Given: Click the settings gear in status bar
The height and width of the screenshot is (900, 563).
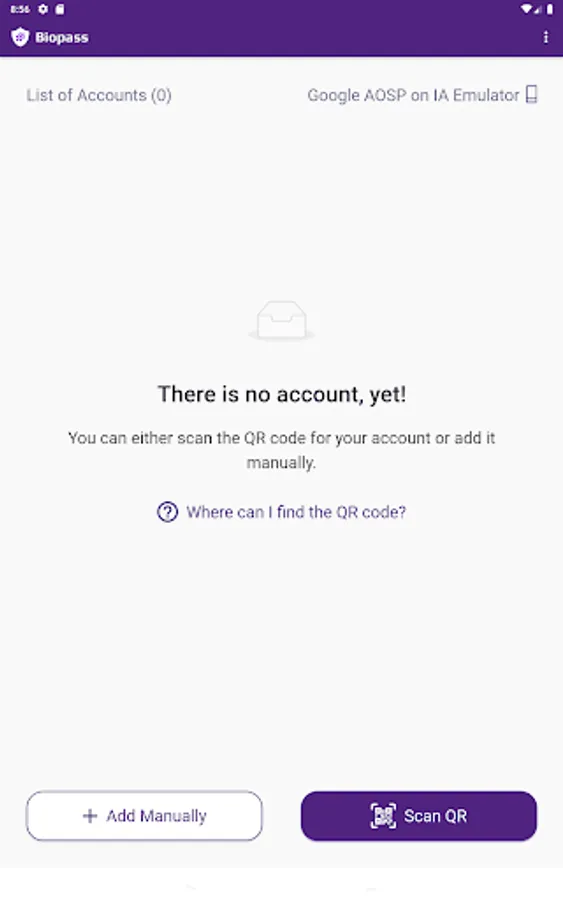Looking at the screenshot, I should [x=43, y=9].
